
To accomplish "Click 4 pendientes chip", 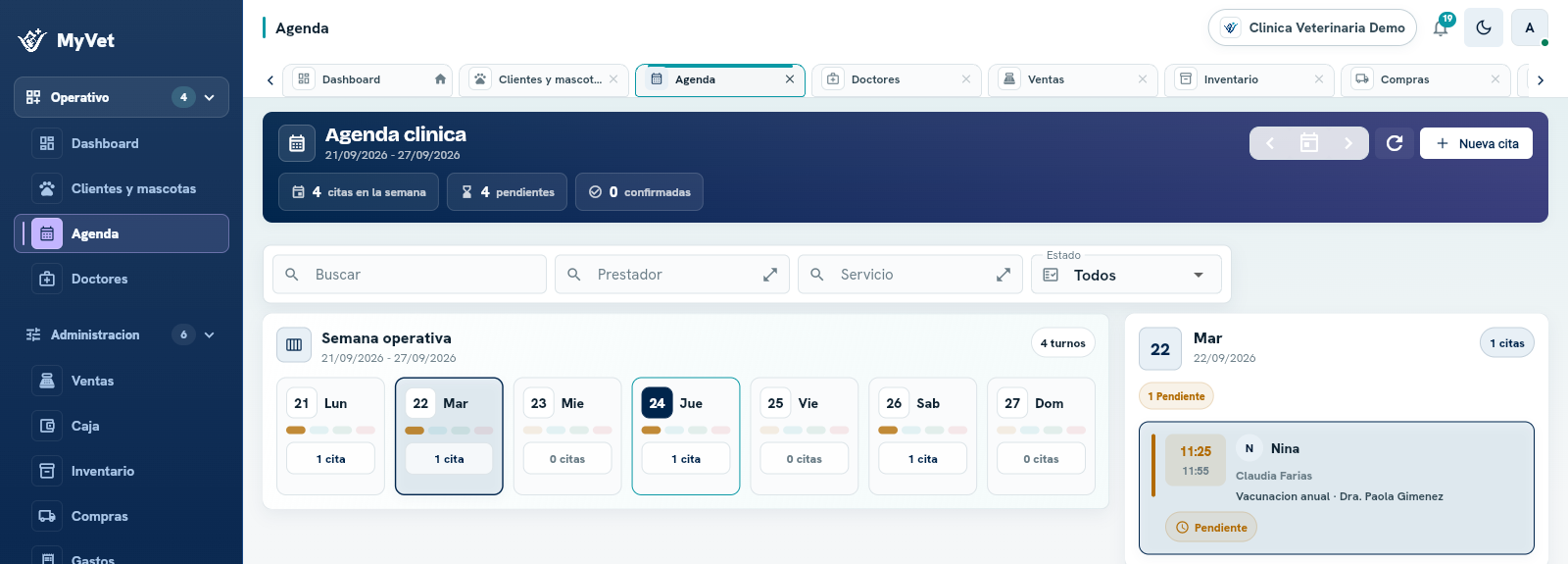I will (x=507, y=192).
